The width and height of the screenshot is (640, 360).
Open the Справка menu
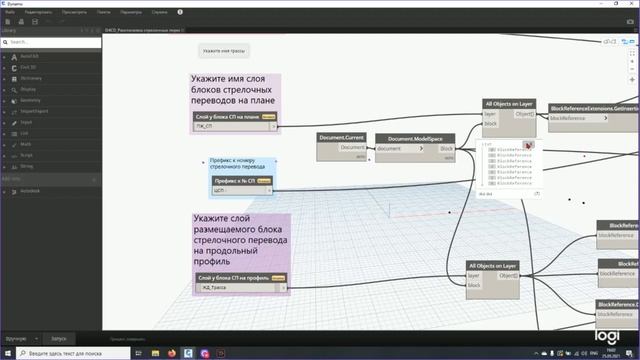coord(160,12)
